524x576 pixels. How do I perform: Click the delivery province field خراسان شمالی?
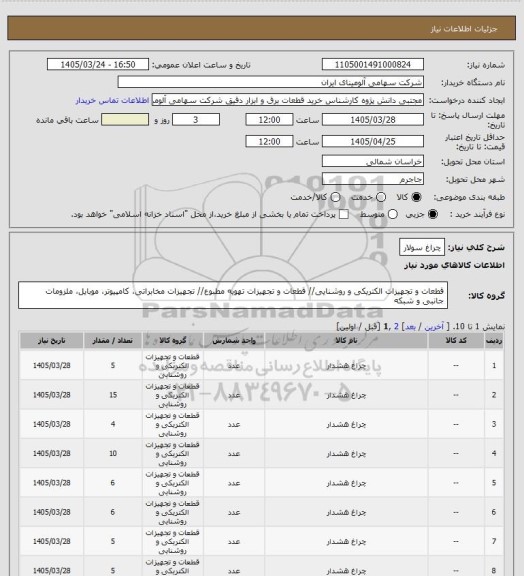[x=373, y=161]
